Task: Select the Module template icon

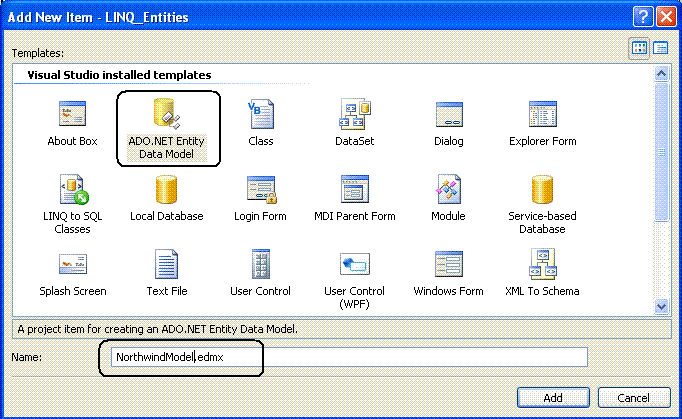Action: click(448, 189)
